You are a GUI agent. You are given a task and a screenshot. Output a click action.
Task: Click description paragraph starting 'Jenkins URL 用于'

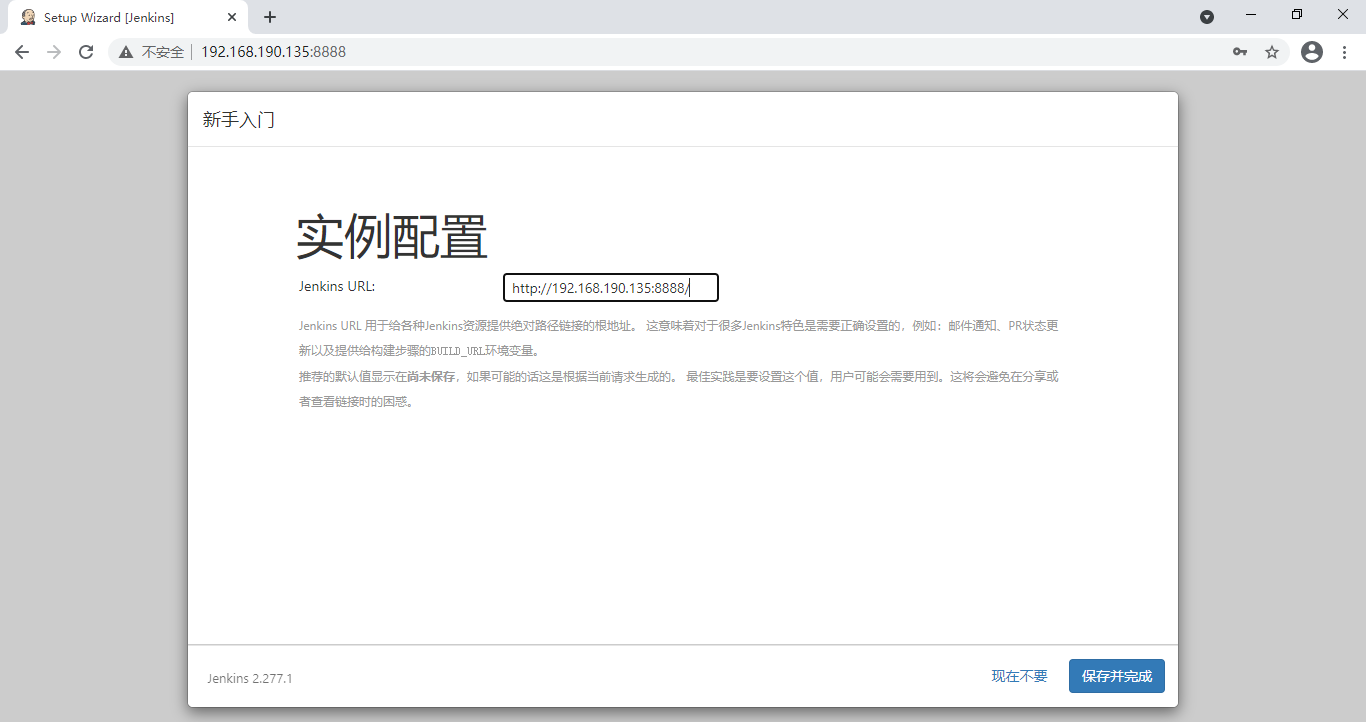(678, 338)
